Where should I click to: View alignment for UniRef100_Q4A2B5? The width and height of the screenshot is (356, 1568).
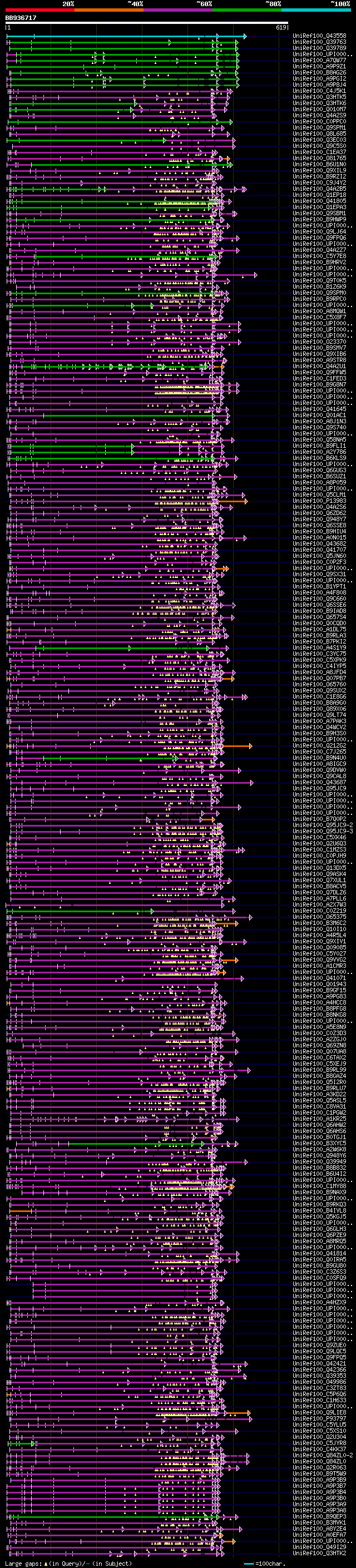[319, 189]
